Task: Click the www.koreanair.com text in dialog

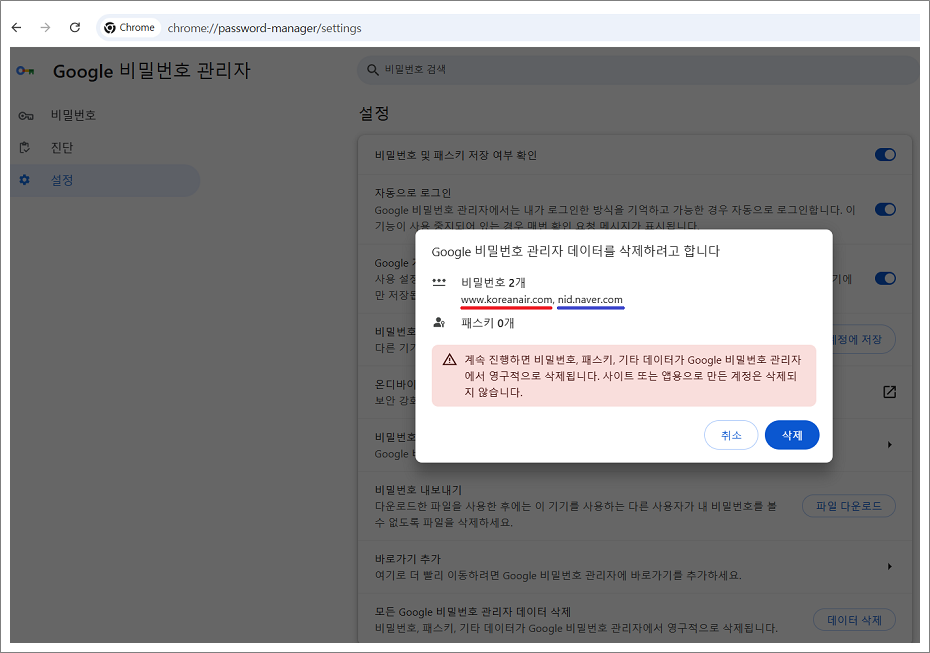Action: 507,300
